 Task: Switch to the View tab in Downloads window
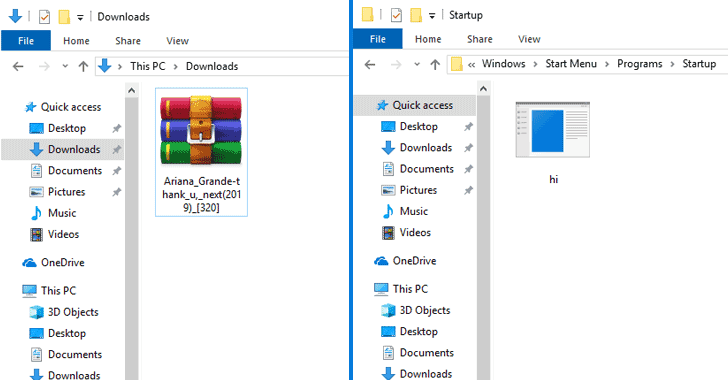[177, 41]
